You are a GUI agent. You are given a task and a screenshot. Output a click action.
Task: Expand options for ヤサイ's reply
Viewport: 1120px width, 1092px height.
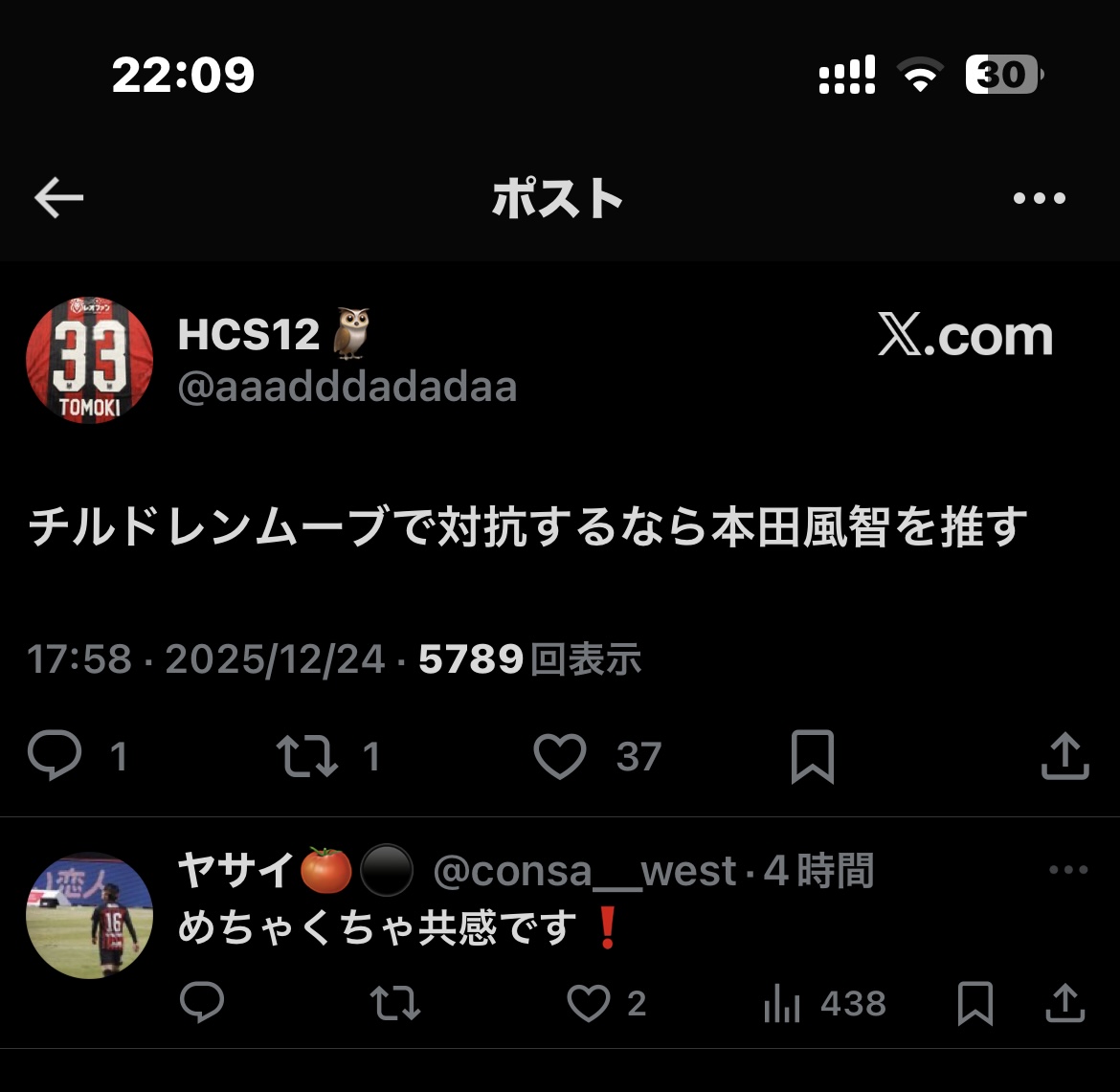pyautogui.click(x=1068, y=869)
